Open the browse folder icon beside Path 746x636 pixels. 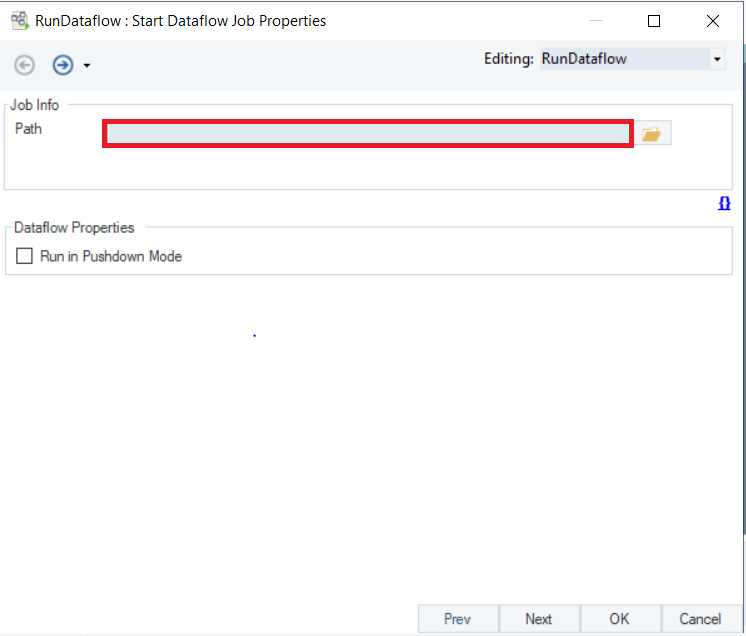pyautogui.click(x=652, y=134)
